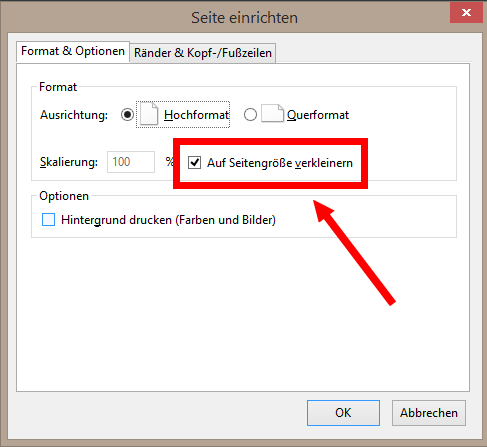Image resolution: width=487 pixels, height=447 pixels.
Task: Click the Querformat text label
Action: [x=318, y=115]
